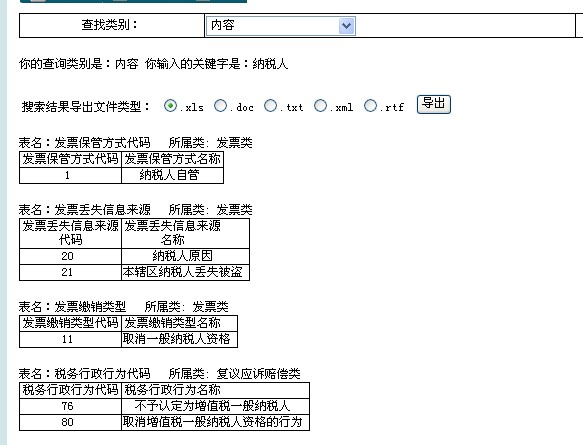The height and width of the screenshot is (445, 583).
Task: Click the 税务行政行为代码 column header
Action: tap(70, 390)
